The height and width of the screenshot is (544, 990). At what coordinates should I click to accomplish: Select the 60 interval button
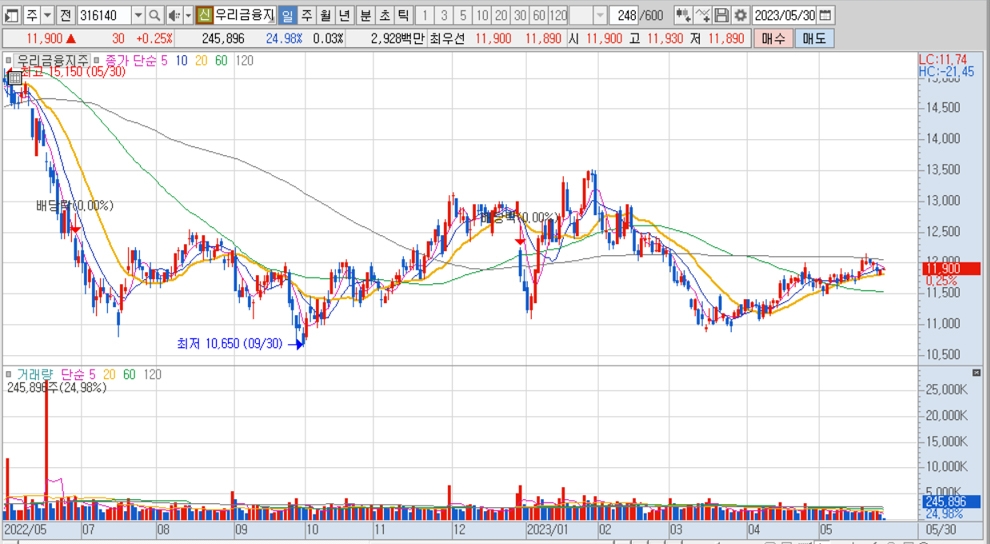pyautogui.click(x=539, y=16)
